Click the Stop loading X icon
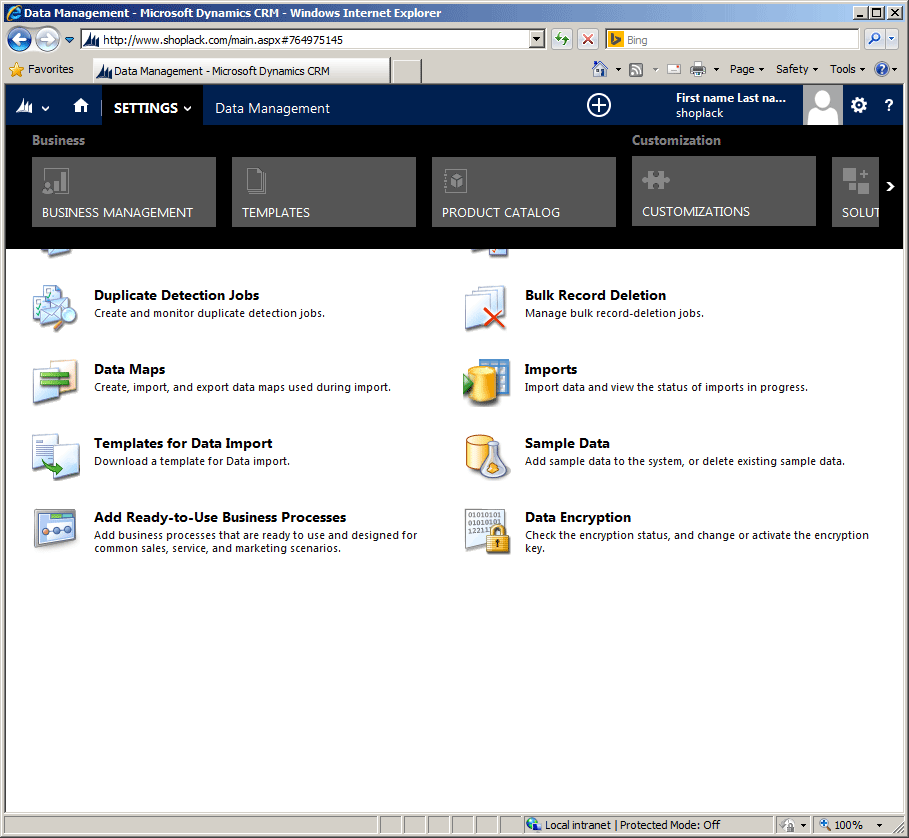 pyautogui.click(x=588, y=39)
